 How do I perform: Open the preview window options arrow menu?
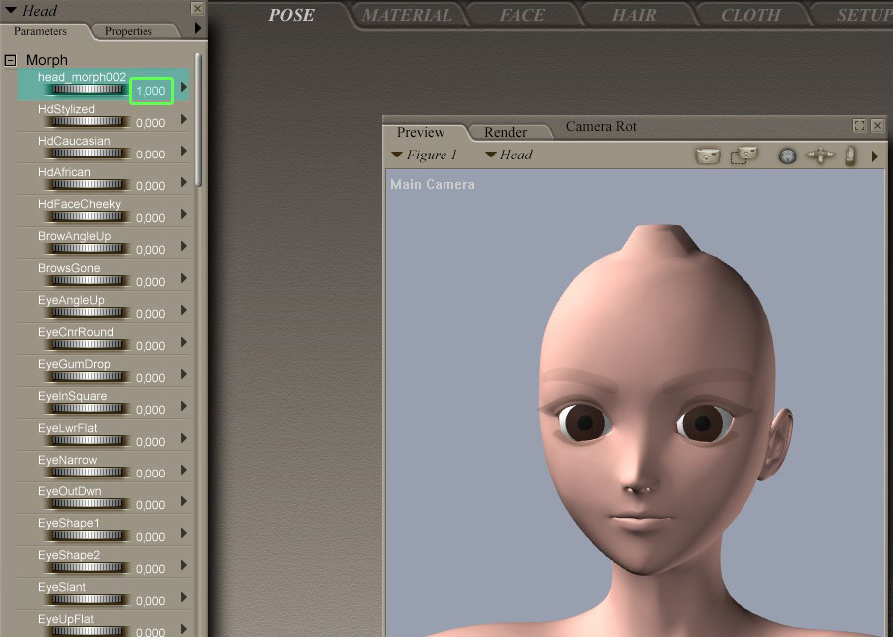pyautogui.click(x=875, y=156)
